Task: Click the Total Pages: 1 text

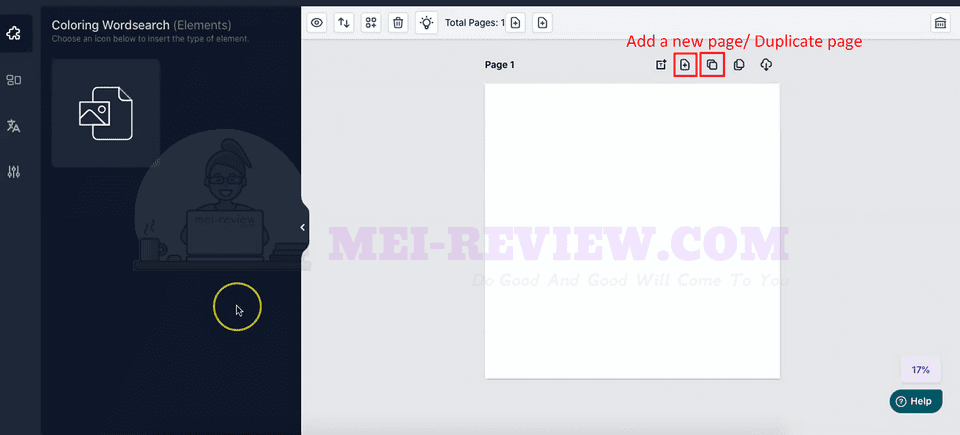Action: pyautogui.click(x=474, y=23)
